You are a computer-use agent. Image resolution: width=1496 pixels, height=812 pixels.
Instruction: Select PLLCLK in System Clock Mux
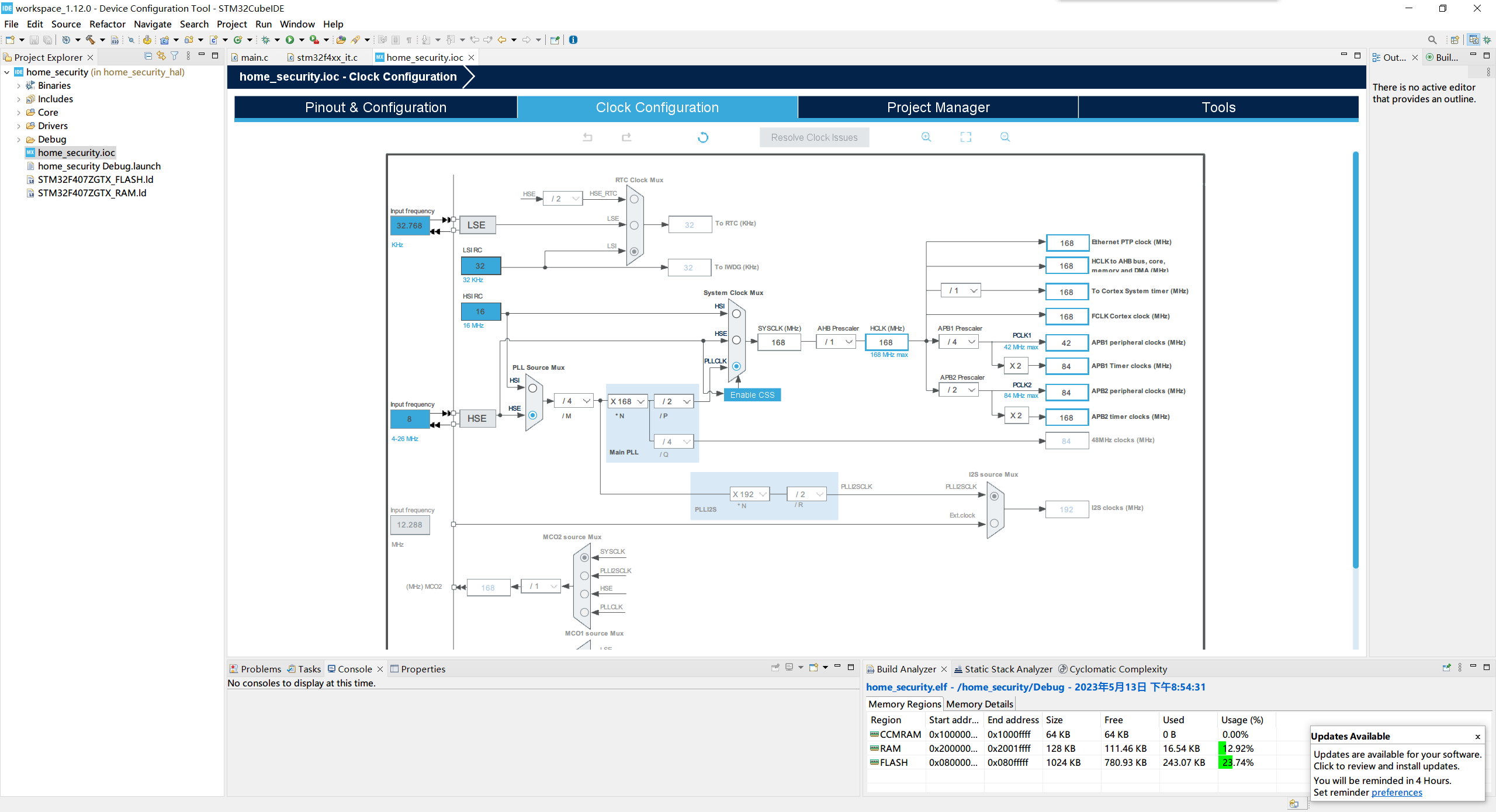click(736, 366)
